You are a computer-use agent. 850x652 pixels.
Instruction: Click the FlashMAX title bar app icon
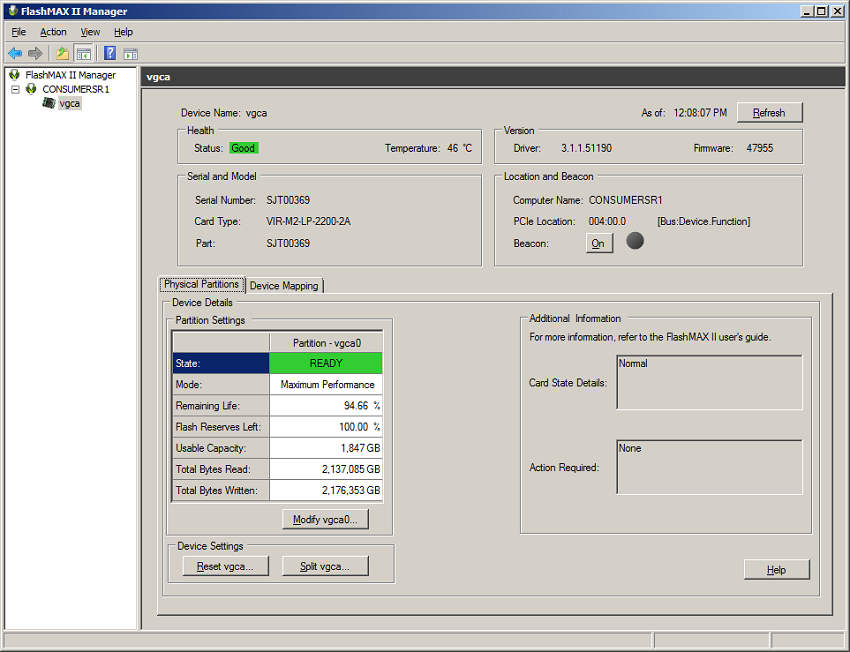[x=13, y=11]
